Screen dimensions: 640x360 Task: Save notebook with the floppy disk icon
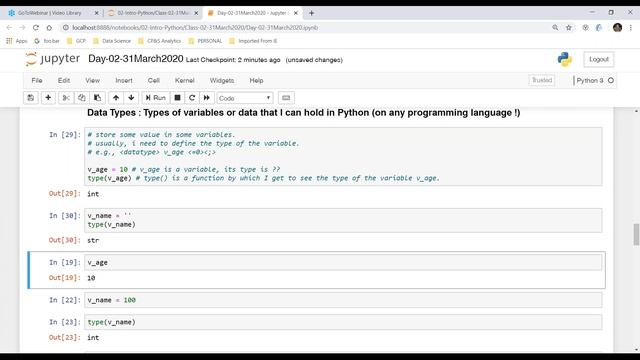(31, 98)
